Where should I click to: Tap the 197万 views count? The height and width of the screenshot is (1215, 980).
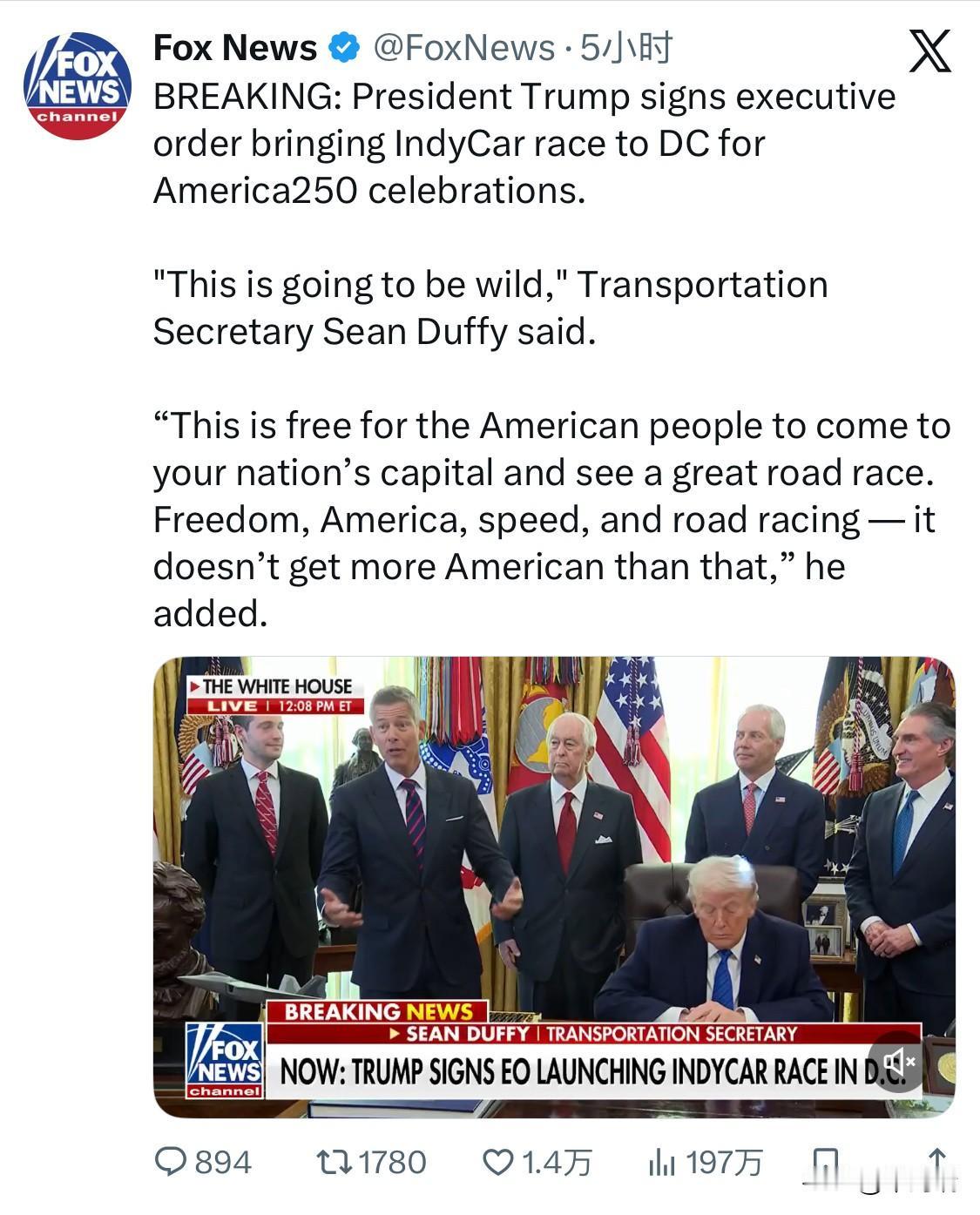724,1162
